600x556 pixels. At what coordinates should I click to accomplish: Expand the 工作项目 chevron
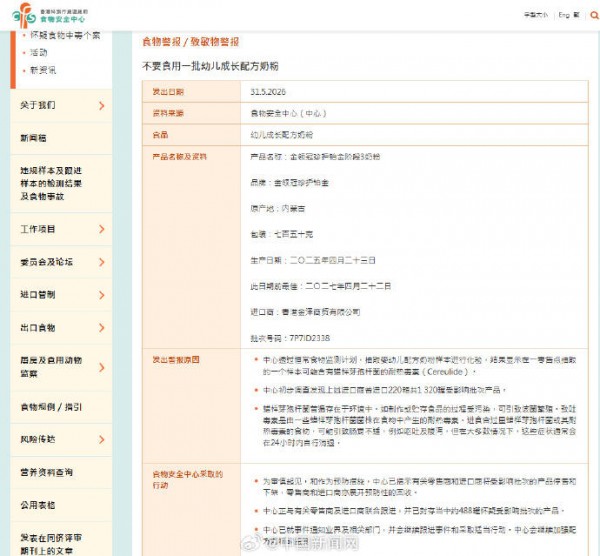[x=101, y=229]
